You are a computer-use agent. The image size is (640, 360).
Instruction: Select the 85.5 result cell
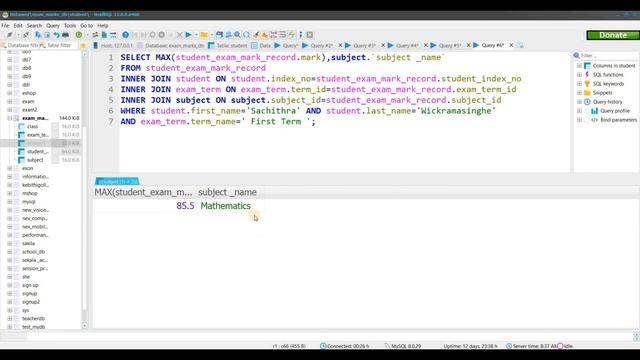[144, 206]
